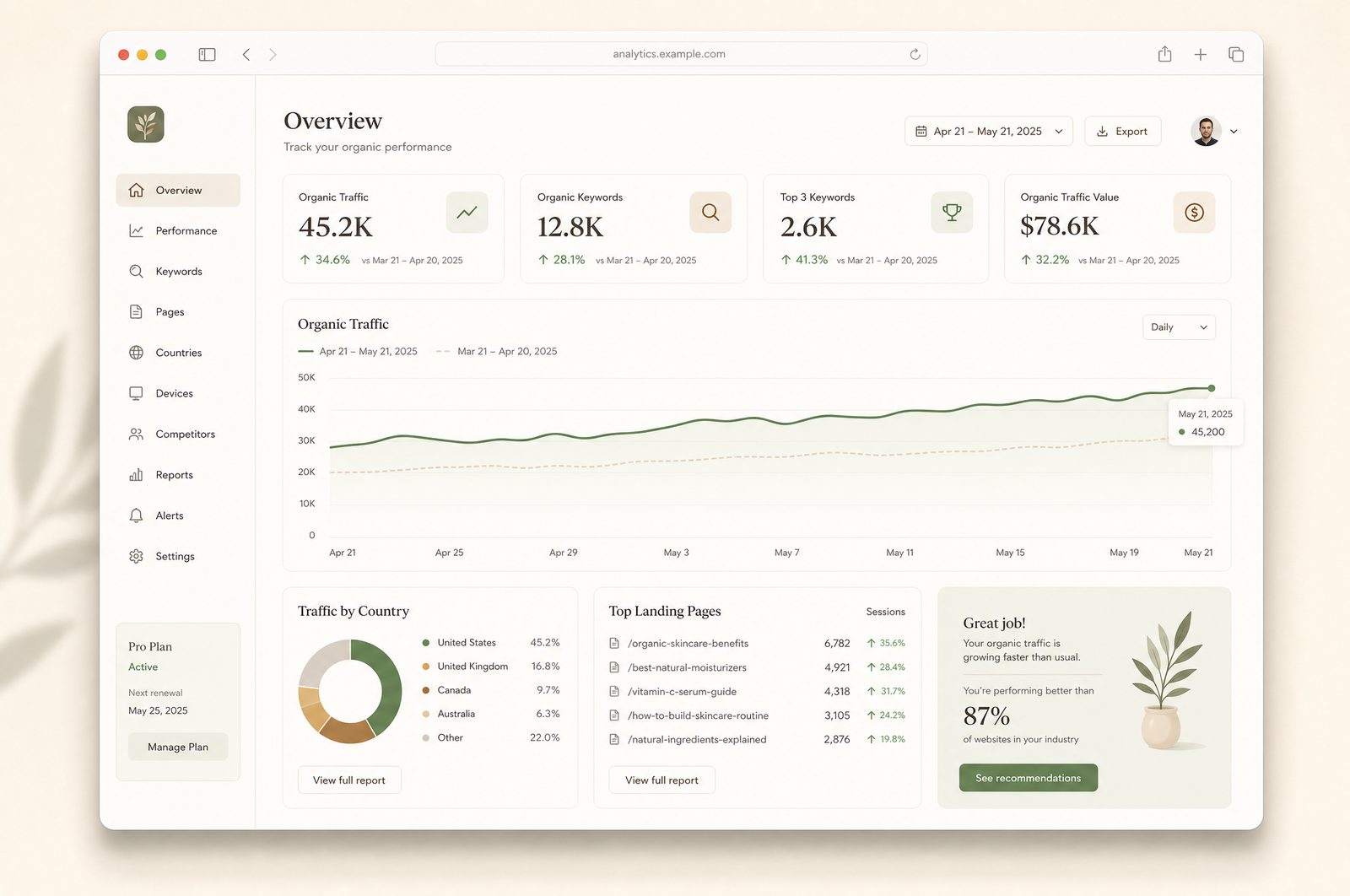This screenshot has width=1350, height=896.
Task: Click page icon beside /natural-ingredients-explained
Action: 614,739
